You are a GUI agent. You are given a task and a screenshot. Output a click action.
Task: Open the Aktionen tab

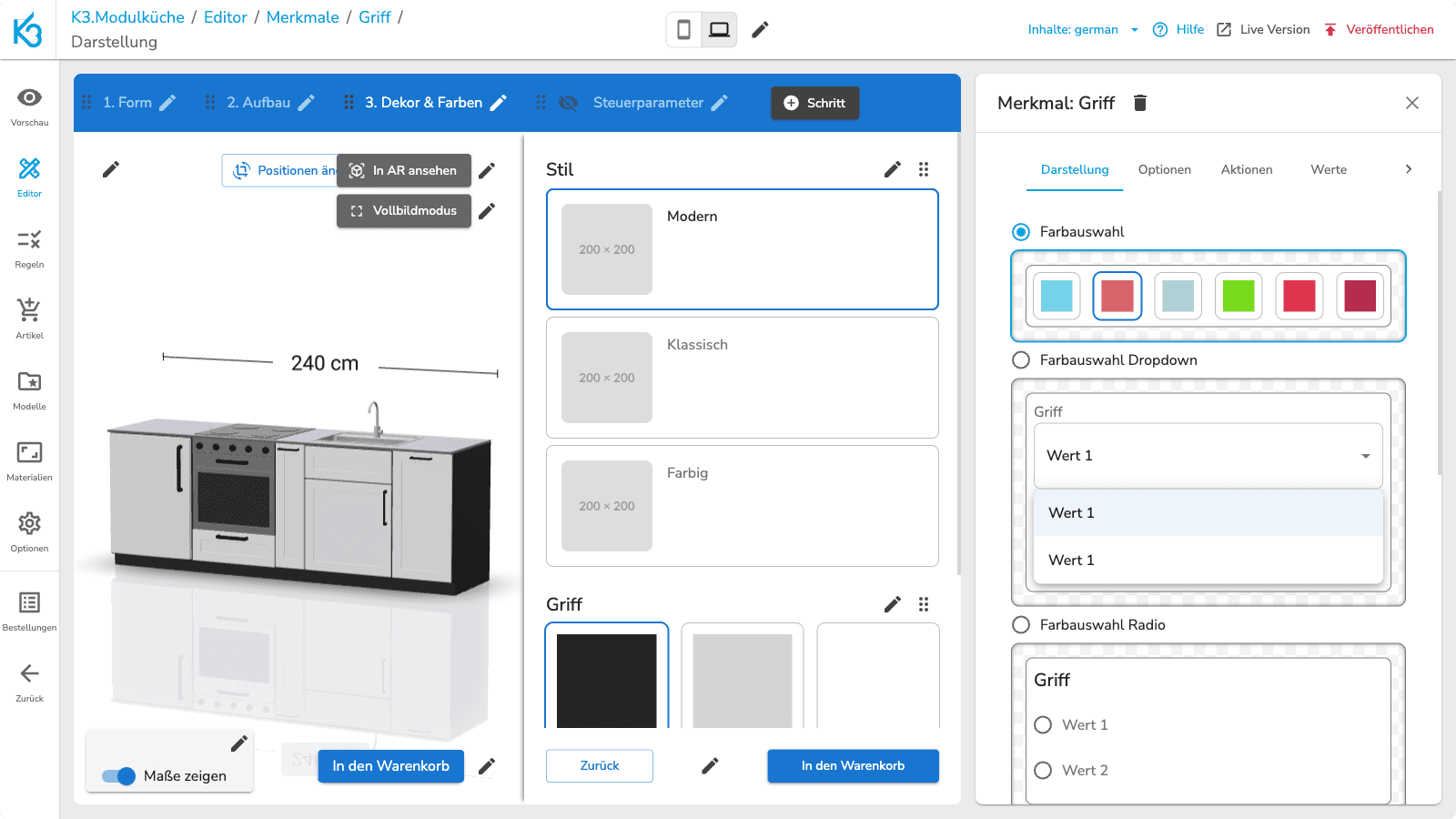[1246, 170]
